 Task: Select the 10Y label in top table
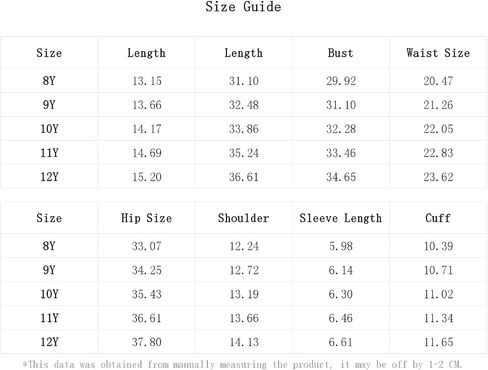coord(49,129)
